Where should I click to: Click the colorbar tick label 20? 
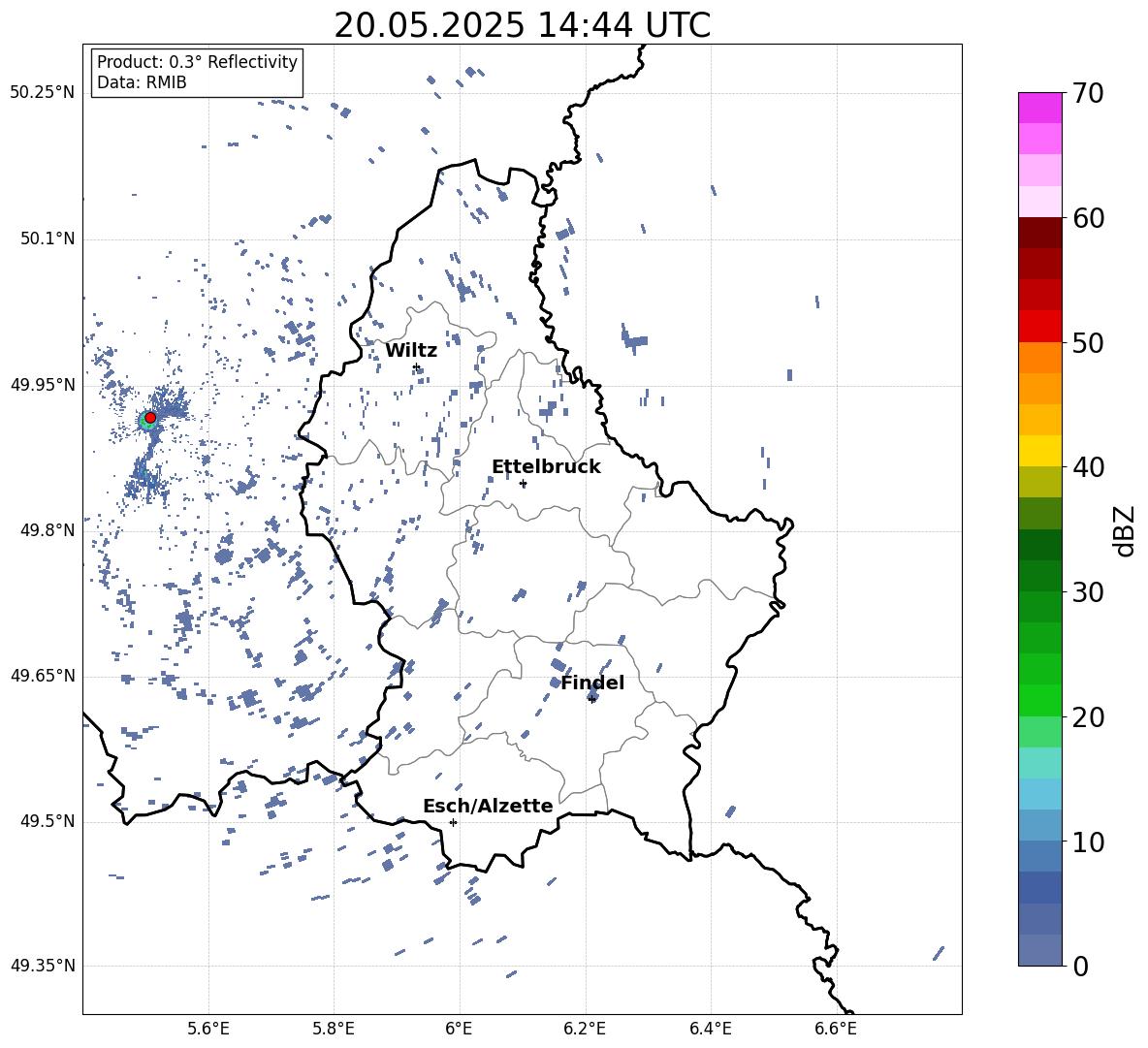point(1088,717)
